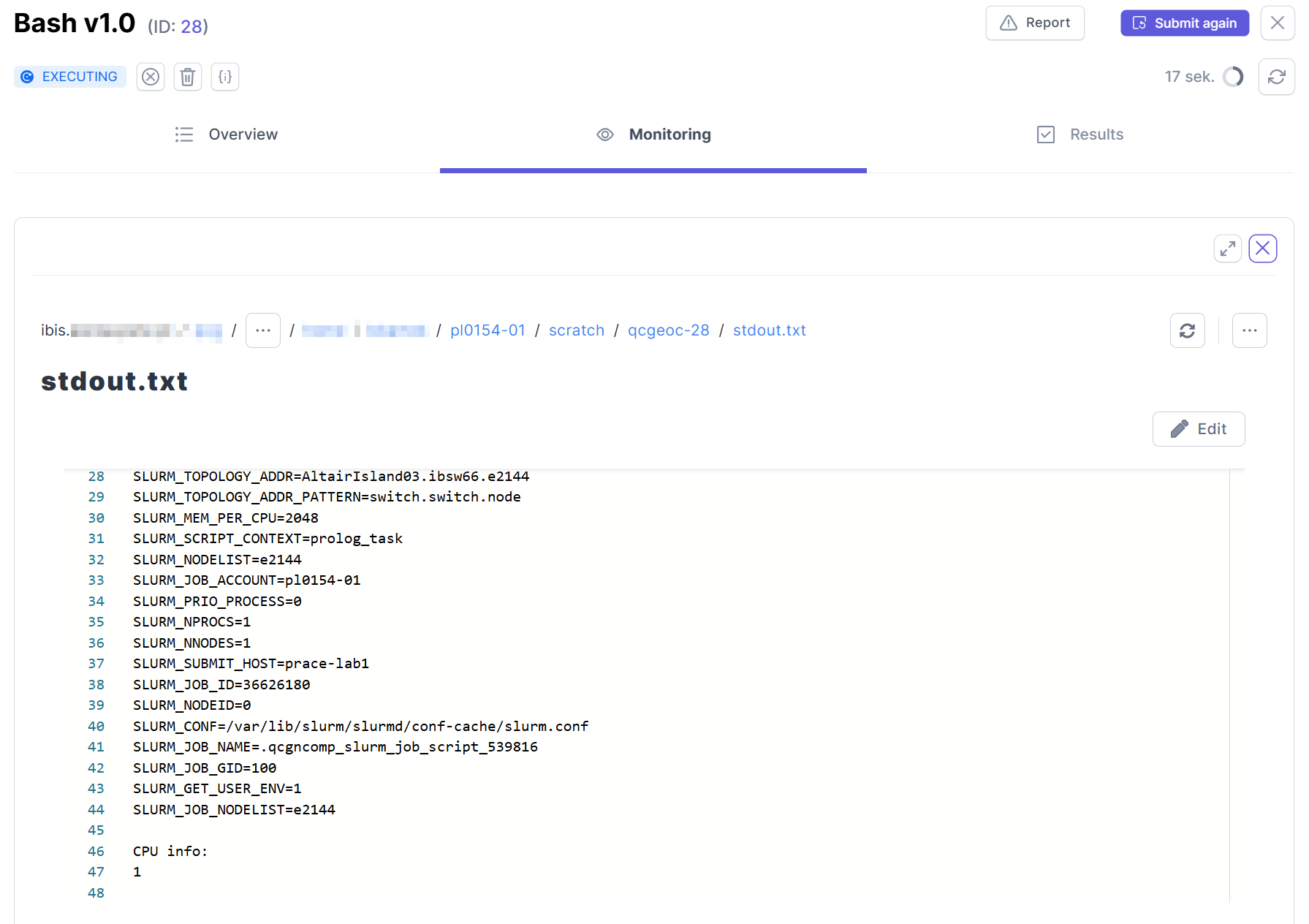Image resolution: width=1309 pixels, height=924 pixels.
Task: Open the file browser more options menu
Action: coord(1250,330)
